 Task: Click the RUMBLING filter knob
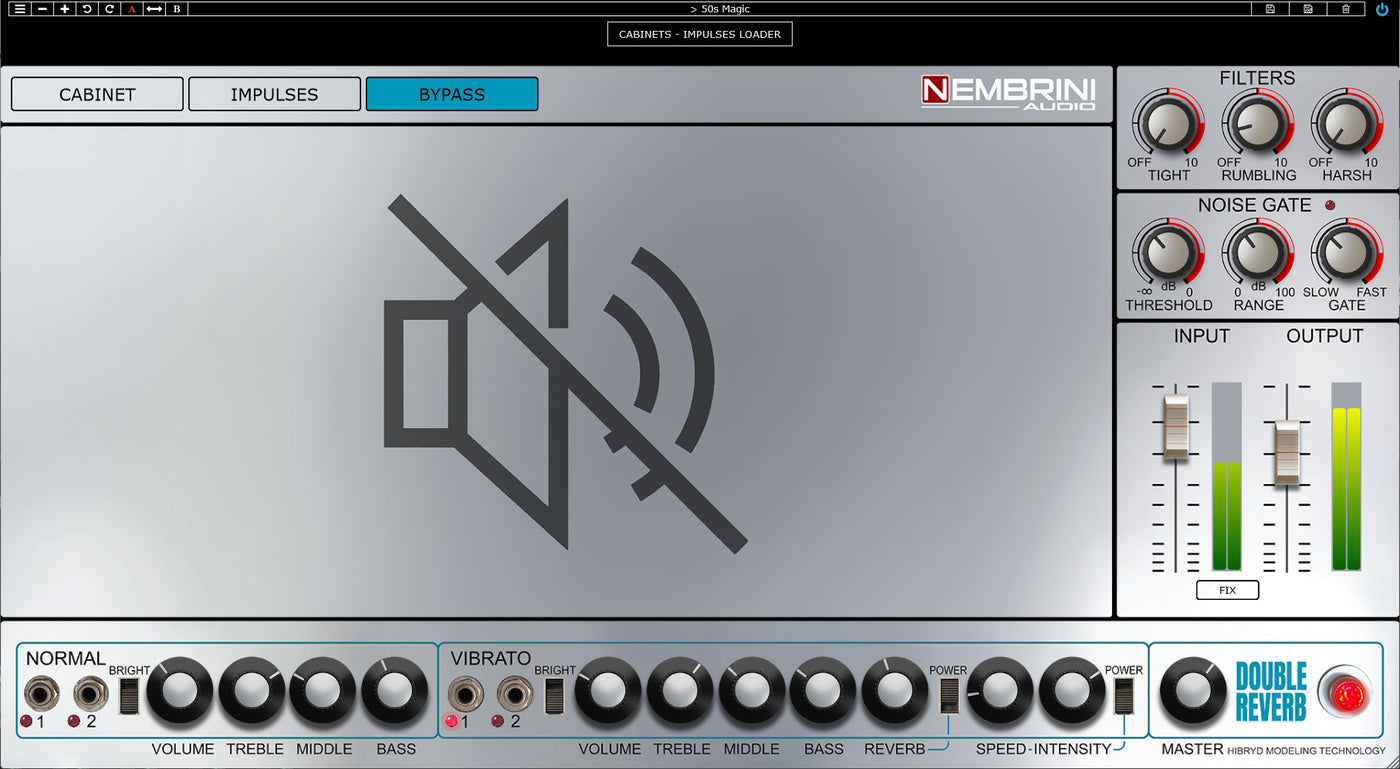[1258, 124]
